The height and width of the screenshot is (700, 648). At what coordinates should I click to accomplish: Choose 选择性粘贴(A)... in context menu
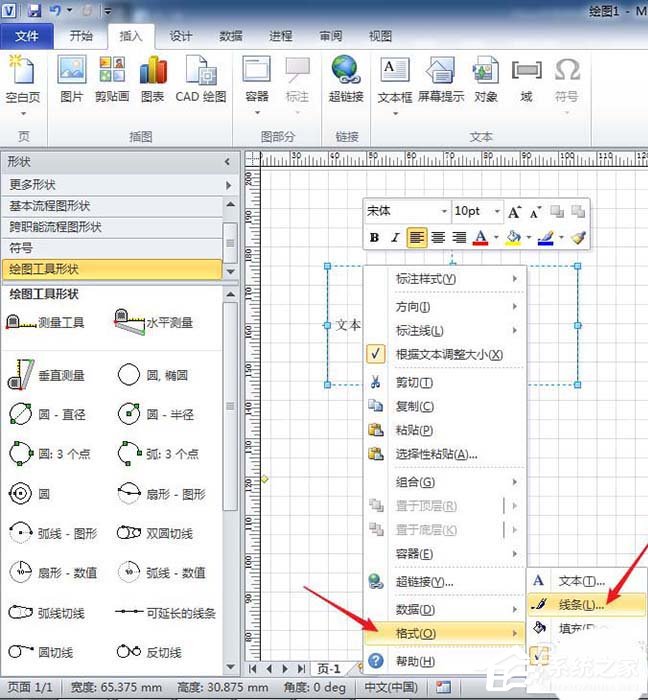point(445,454)
